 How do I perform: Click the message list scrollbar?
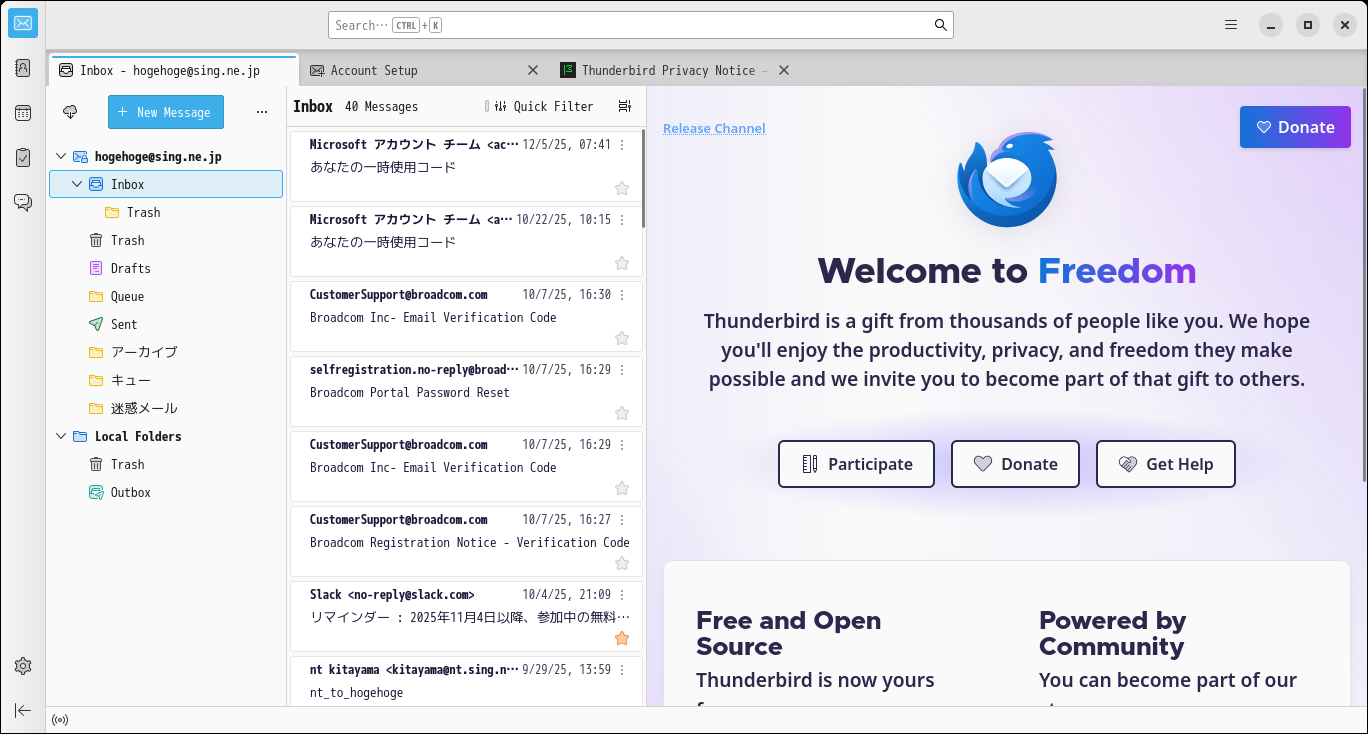coord(643,178)
